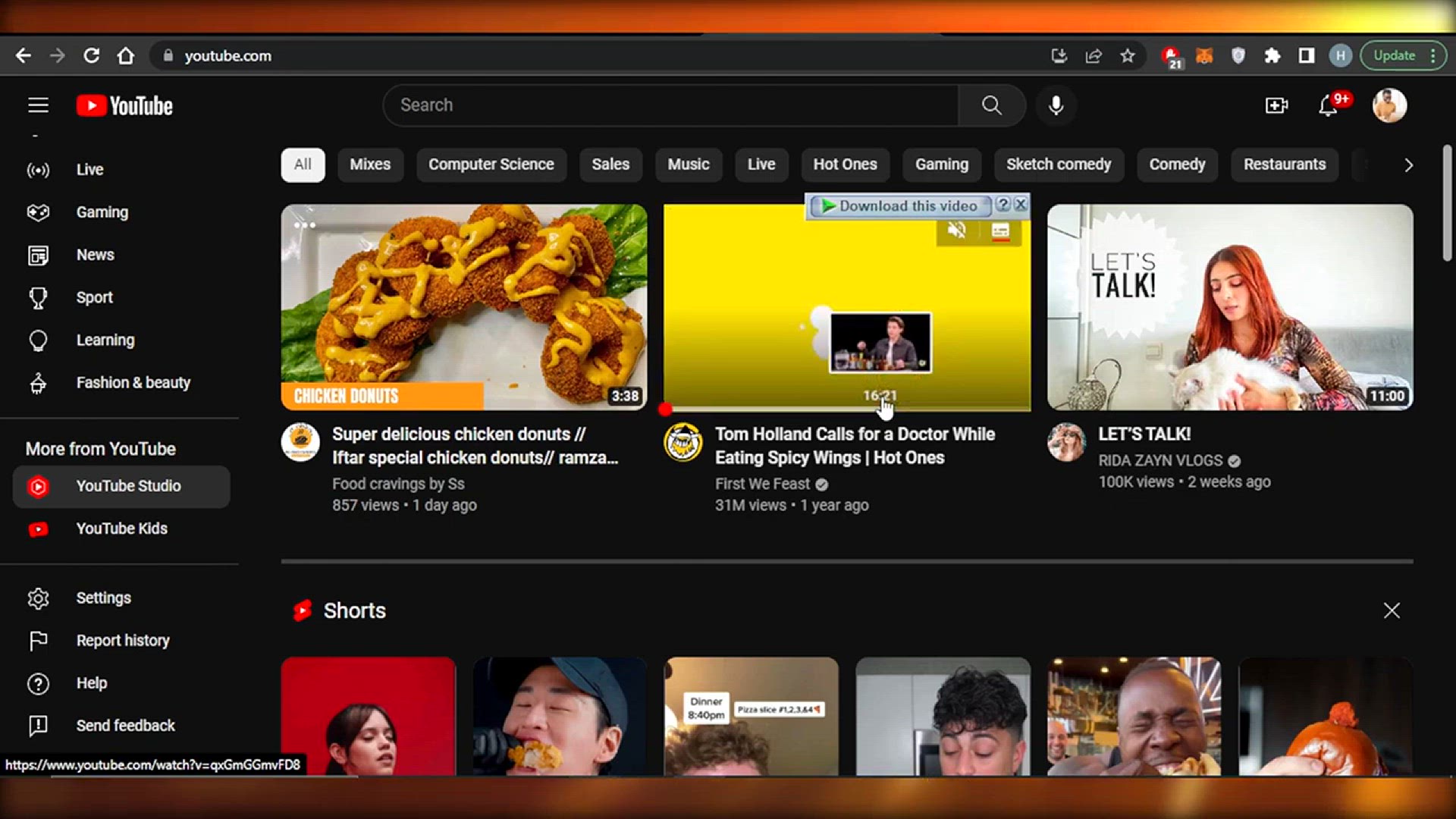
Task: Open the red extension badge showing 21
Action: point(1172,57)
